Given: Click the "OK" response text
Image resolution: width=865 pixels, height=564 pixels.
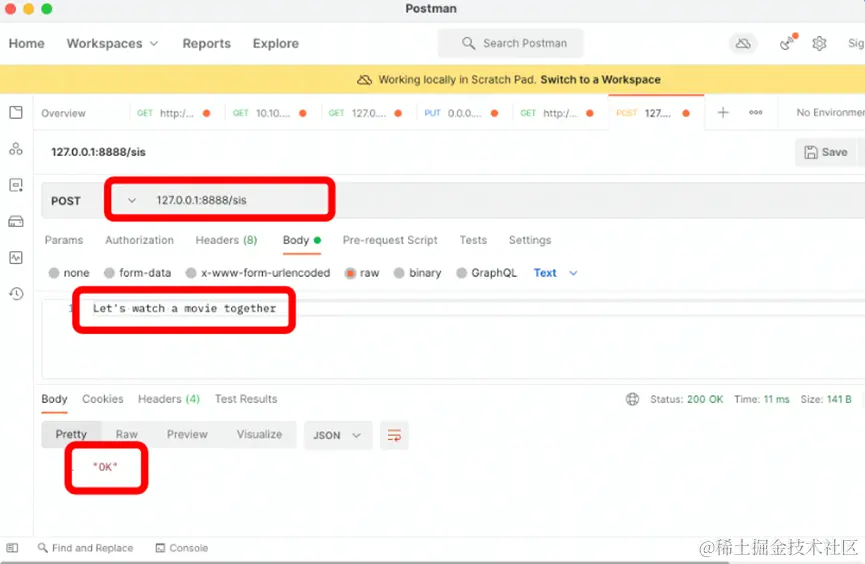Looking at the screenshot, I should (105, 467).
